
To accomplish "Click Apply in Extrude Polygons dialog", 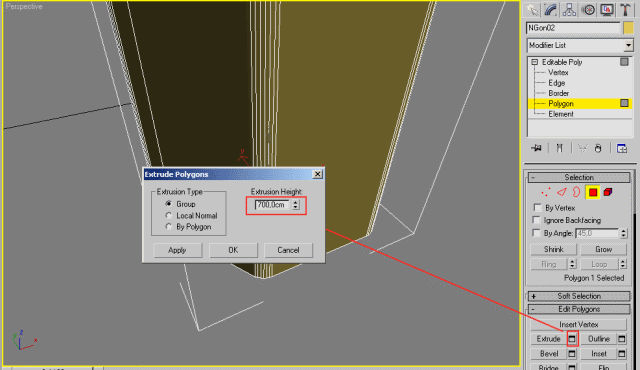I will [x=177, y=250].
